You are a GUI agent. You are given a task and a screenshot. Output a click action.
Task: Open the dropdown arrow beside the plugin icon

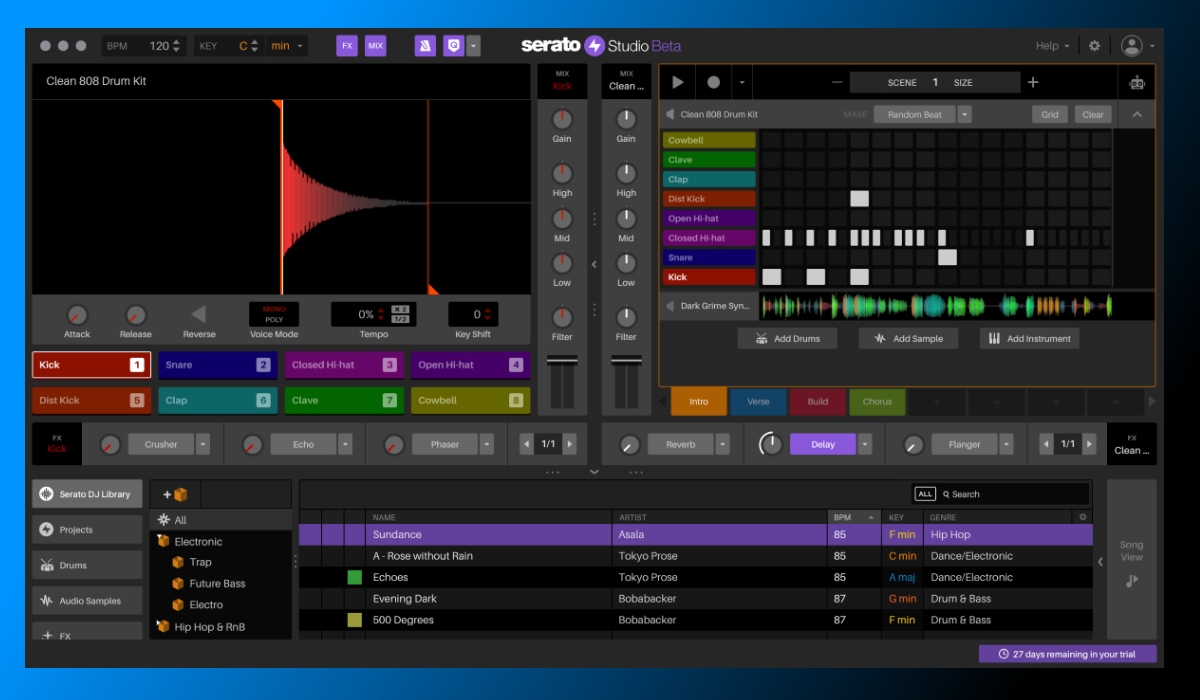pos(473,46)
